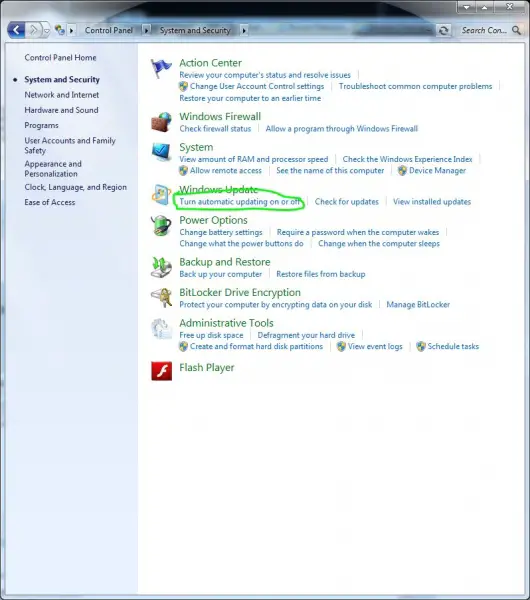Click Require a password when the computer wakes
The height and width of the screenshot is (600, 530).
pyautogui.click(x=358, y=232)
